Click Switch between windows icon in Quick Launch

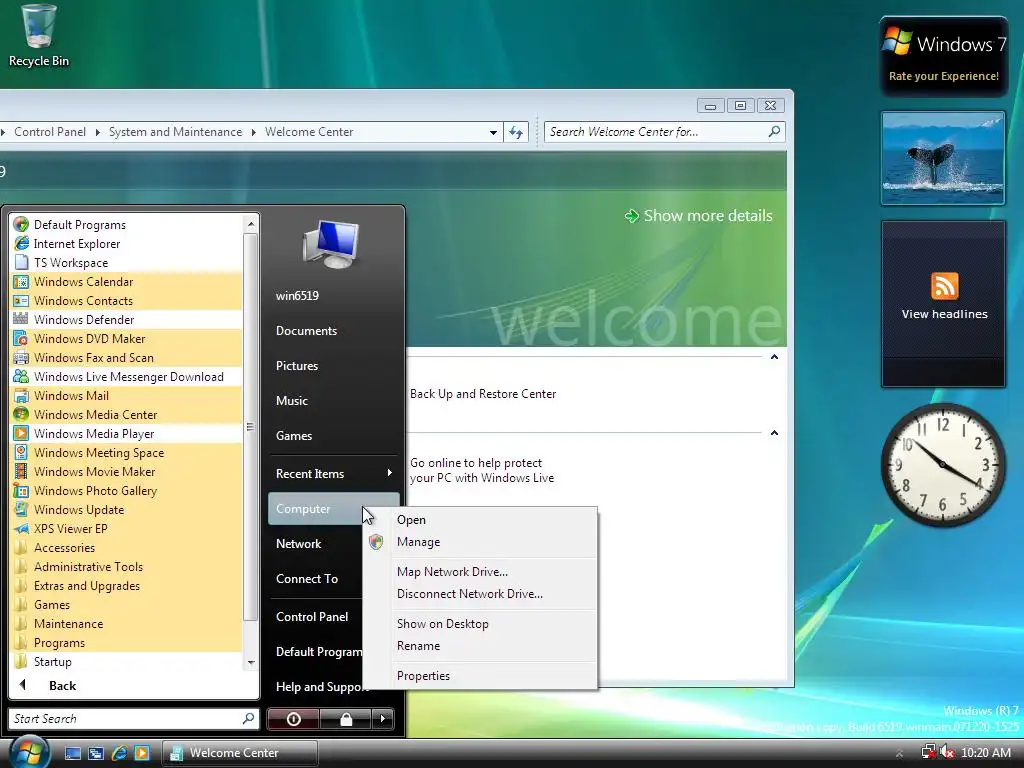pos(96,753)
